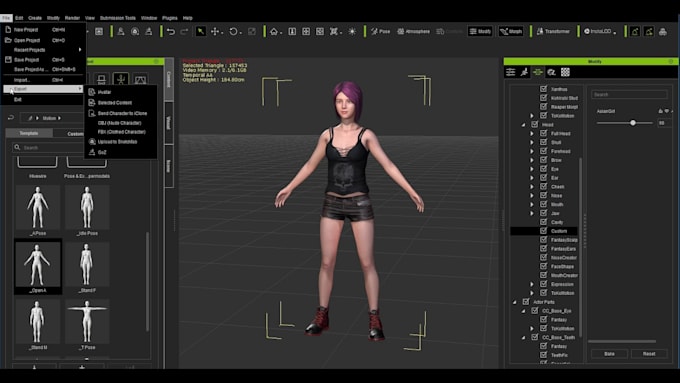This screenshot has height=383, width=680.
Task: Toggle the Actor Parts checkbox
Action: click(x=526, y=301)
